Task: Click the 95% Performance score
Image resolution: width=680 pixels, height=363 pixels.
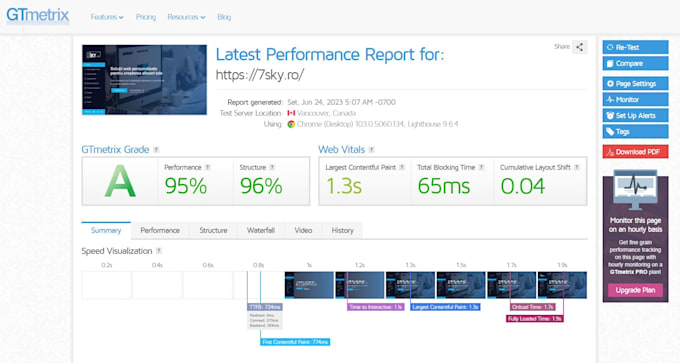Action: click(186, 186)
